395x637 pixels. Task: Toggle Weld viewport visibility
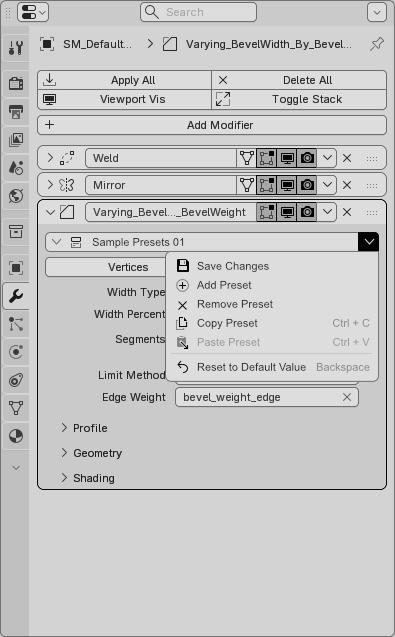coord(287,158)
